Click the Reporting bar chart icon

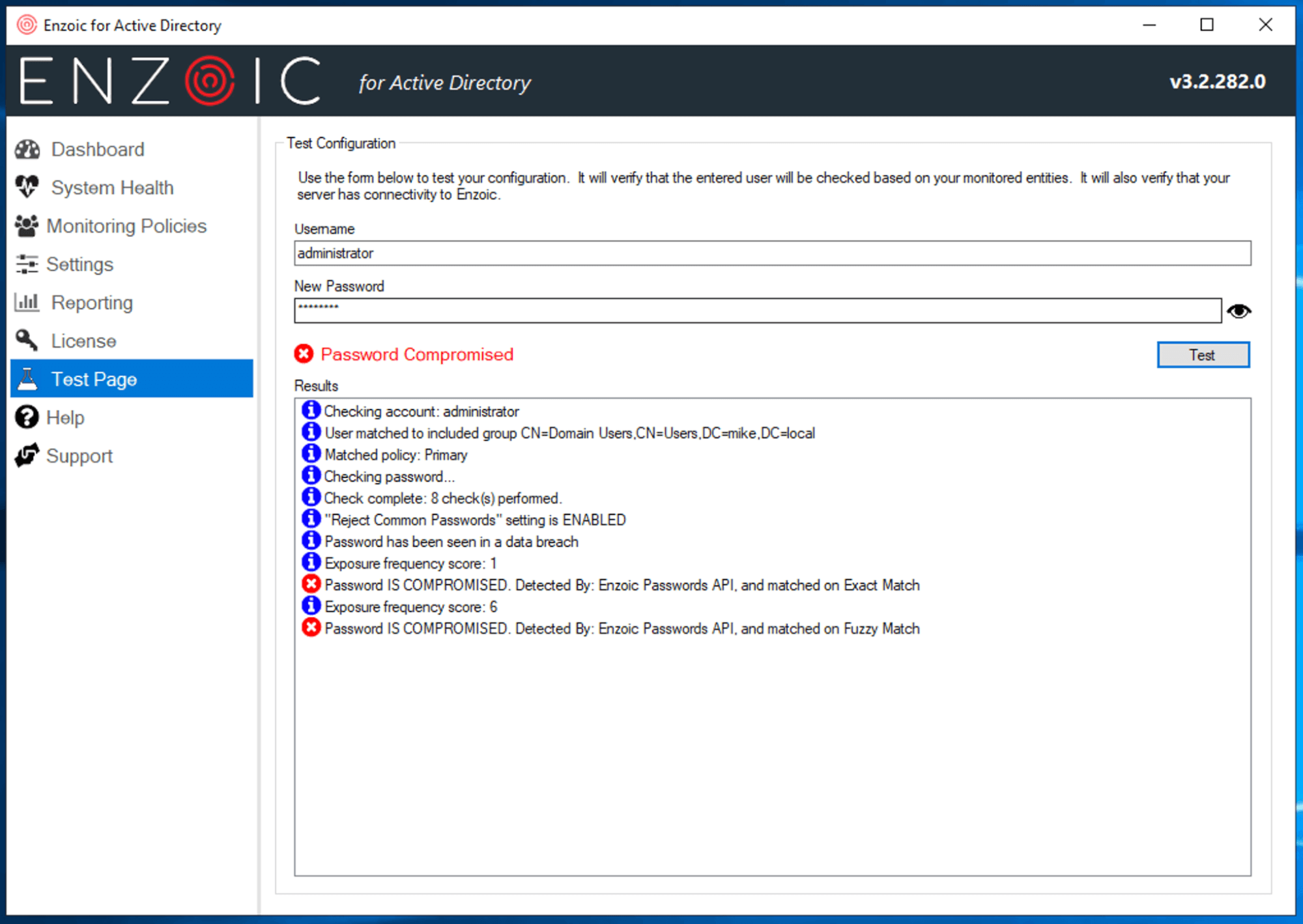coord(27,302)
